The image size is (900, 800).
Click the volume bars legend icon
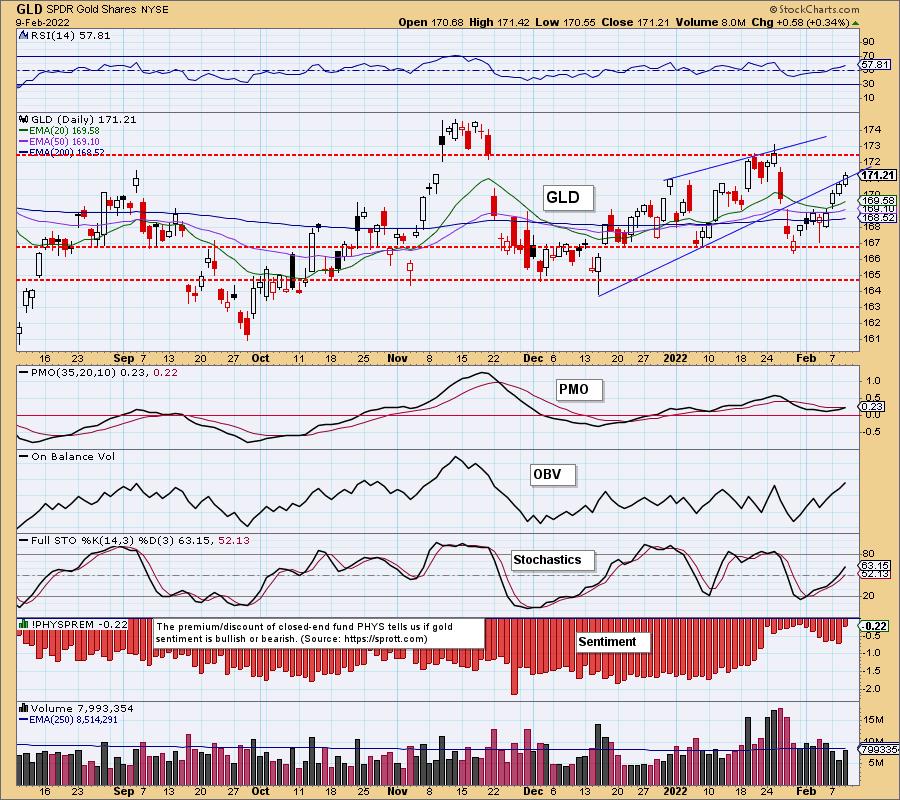(24, 708)
